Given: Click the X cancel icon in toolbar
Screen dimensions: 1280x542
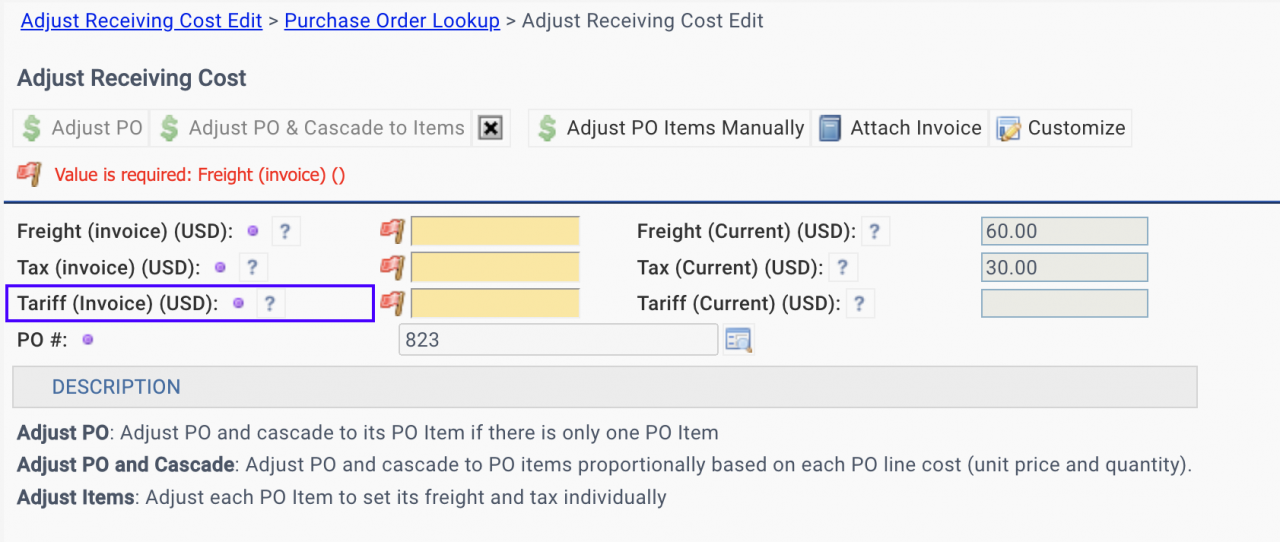Looking at the screenshot, I should 490,128.
